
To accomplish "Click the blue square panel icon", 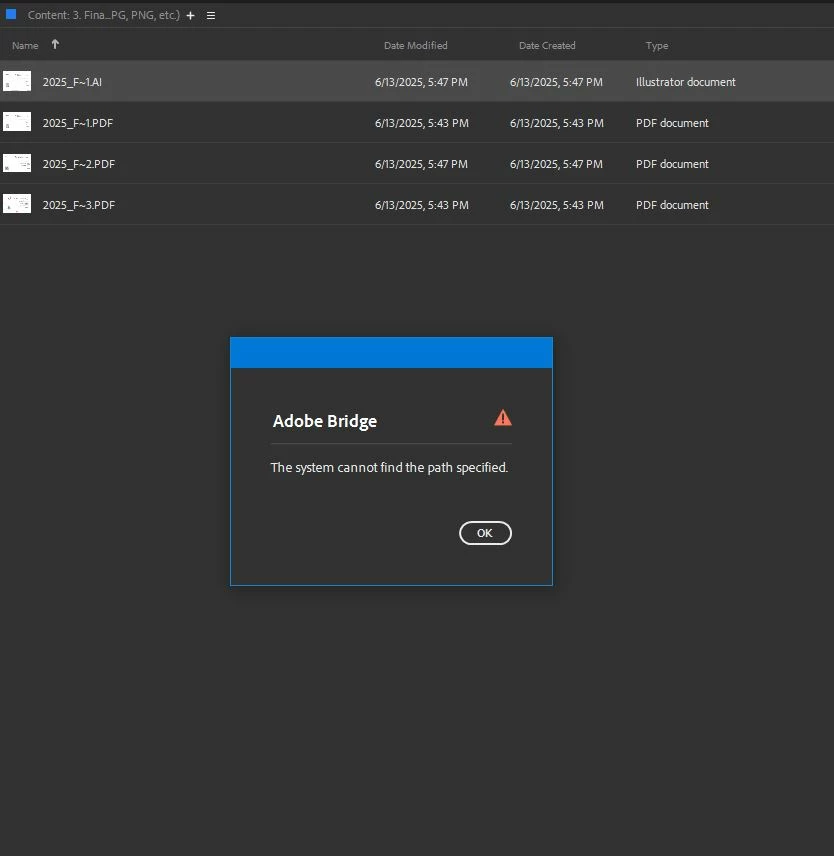I will [x=11, y=14].
